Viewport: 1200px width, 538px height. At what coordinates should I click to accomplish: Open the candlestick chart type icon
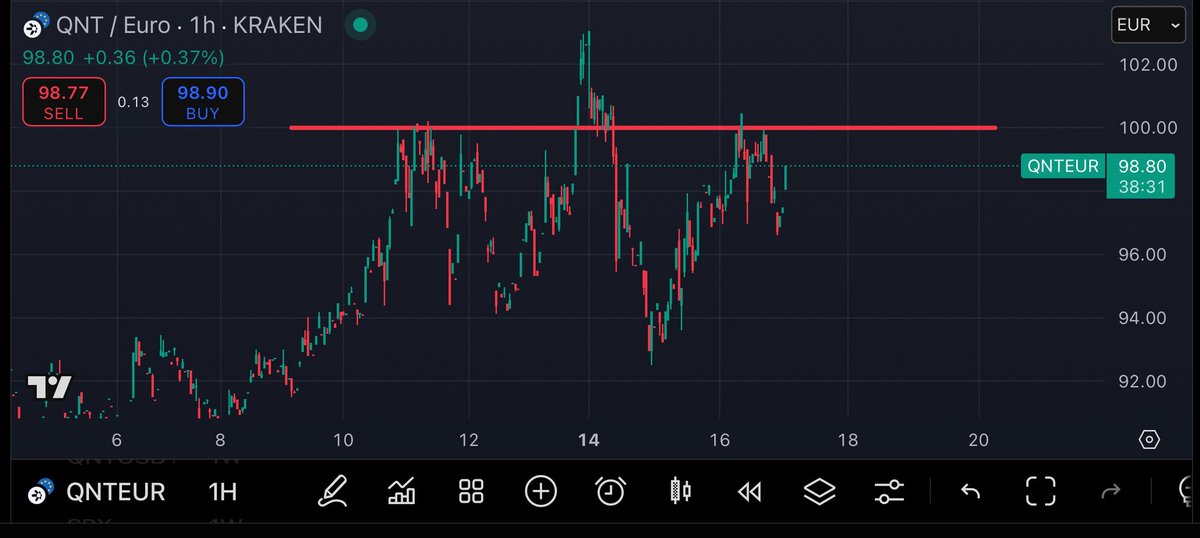tap(680, 491)
